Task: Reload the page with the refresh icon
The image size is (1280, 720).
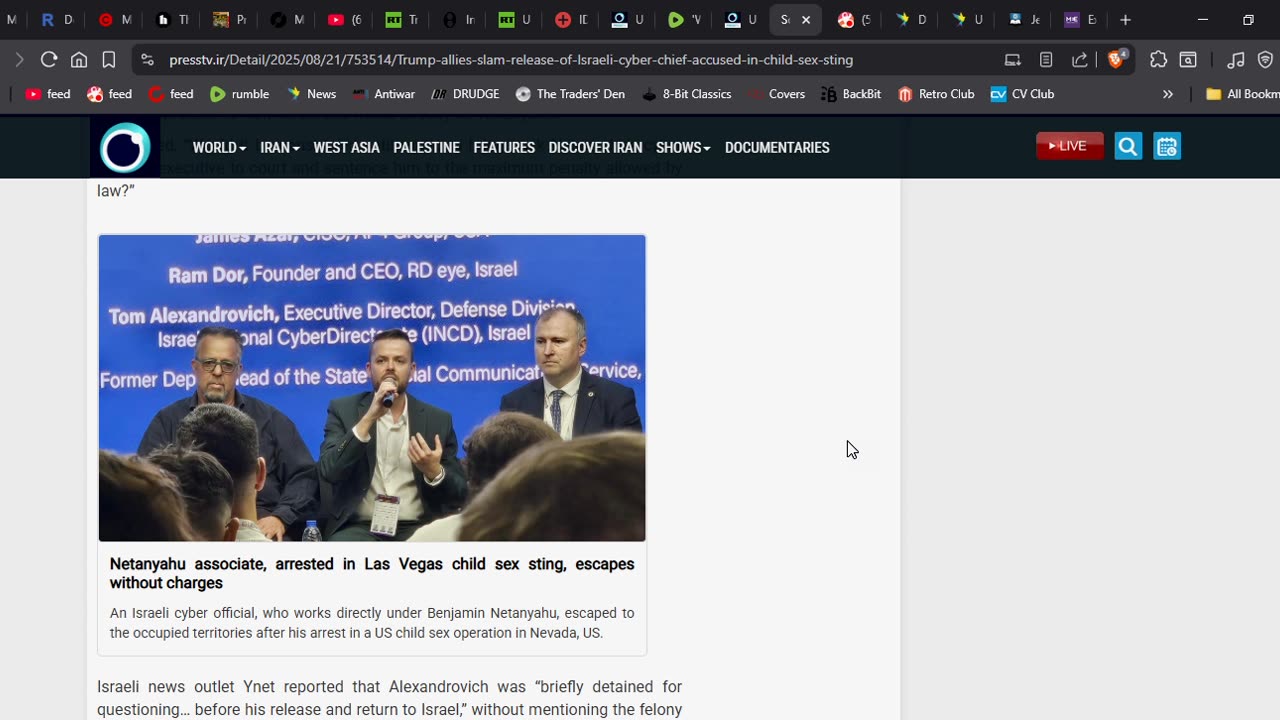Action: [49, 60]
